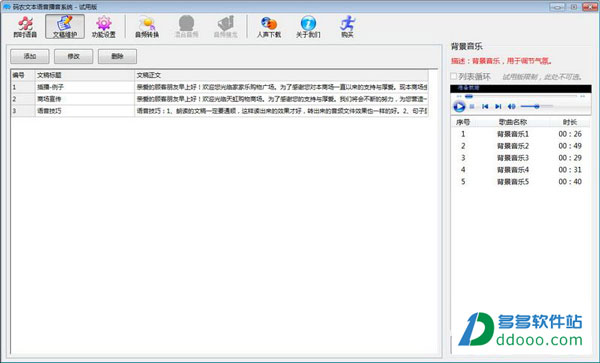Image resolution: width=600 pixels, height=363 pixels.
Task: Click the 歌曲名称 song list header
Action: [x=513, y=122]
